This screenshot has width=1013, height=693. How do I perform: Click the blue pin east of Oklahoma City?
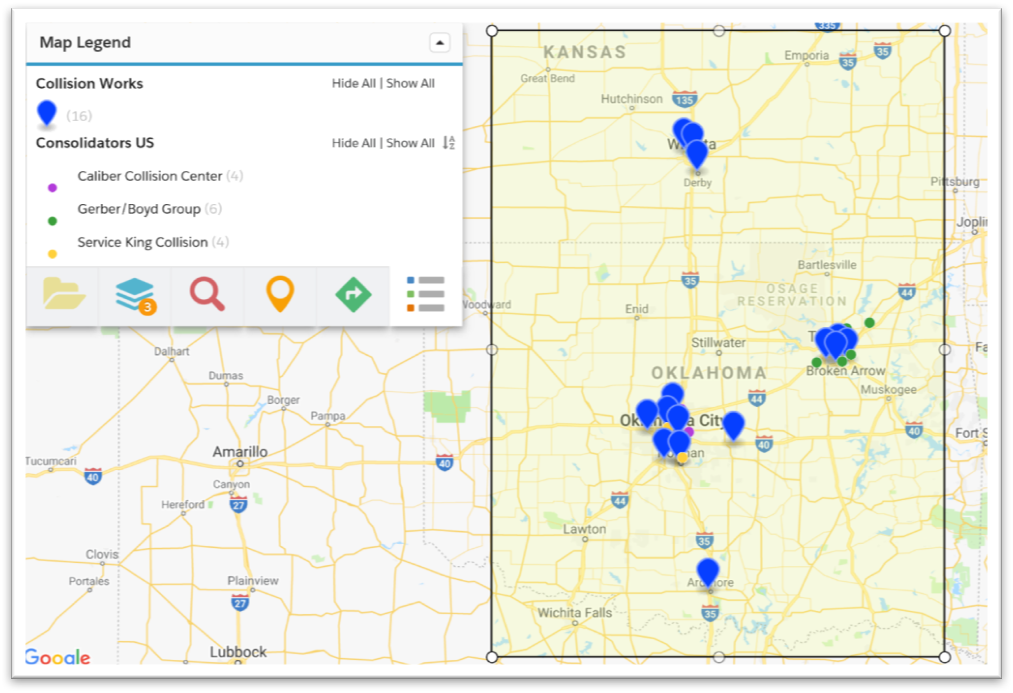point(733,425)
